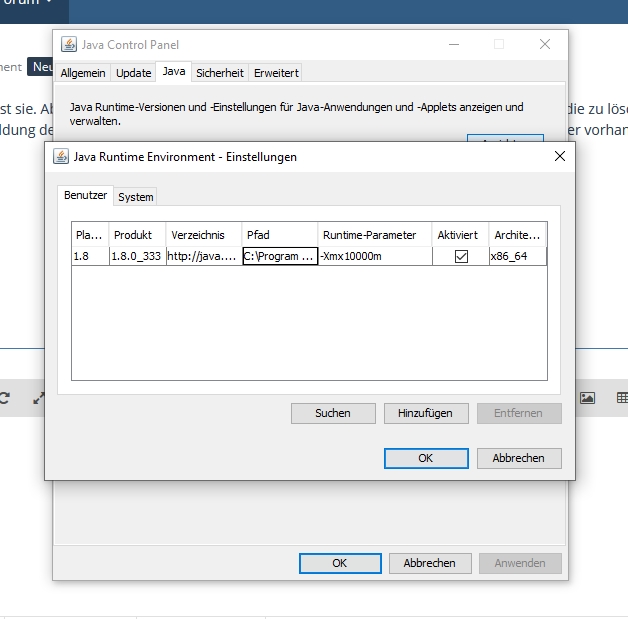Image resolution: width=628 pixels, height=619 pixels.
Task: Click the redo icon in forum editor
Action: pyautogui.click(x=4, y=398)
